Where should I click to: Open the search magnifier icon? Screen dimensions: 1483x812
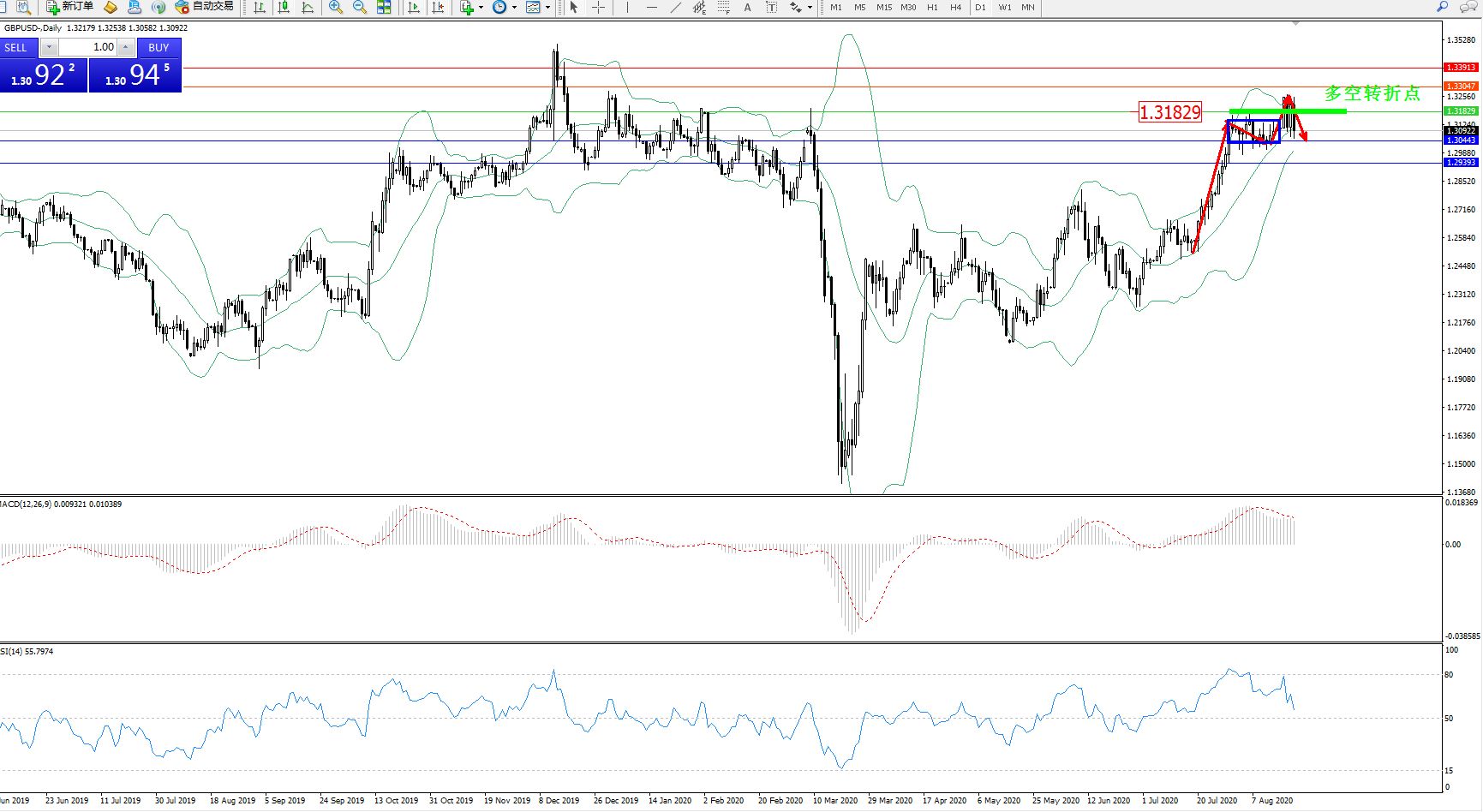[1443, 7]
